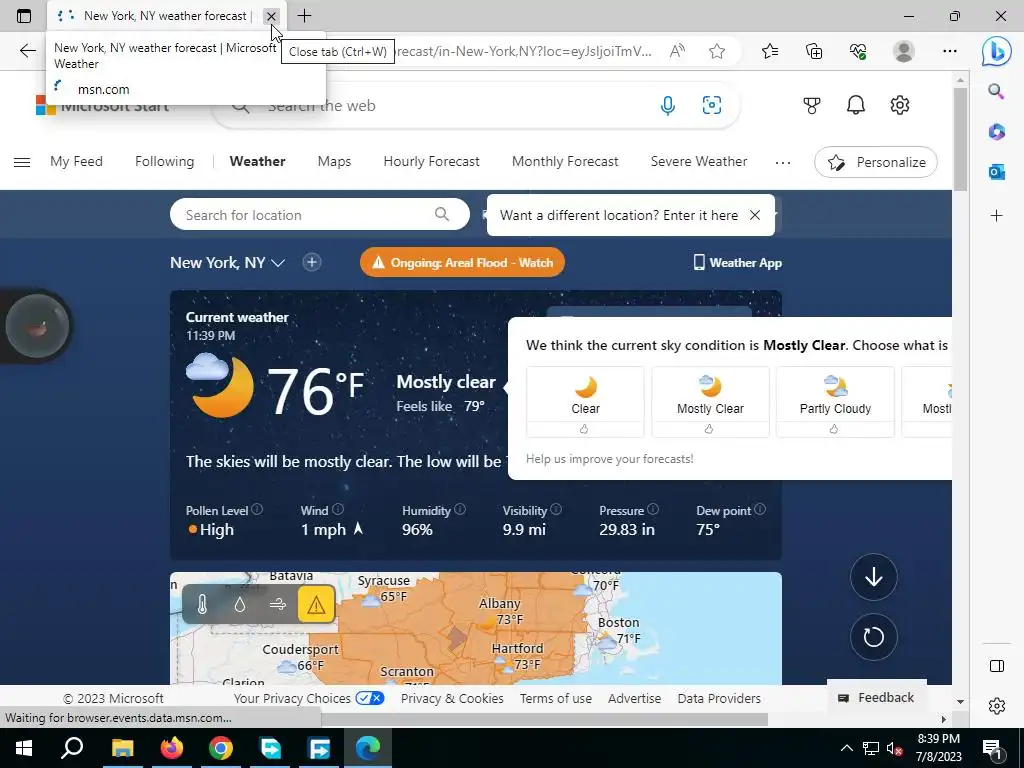This screenshot has height=768, width=1024.
Task: Open Outlook in the sidebar
Action: point(997,172)
